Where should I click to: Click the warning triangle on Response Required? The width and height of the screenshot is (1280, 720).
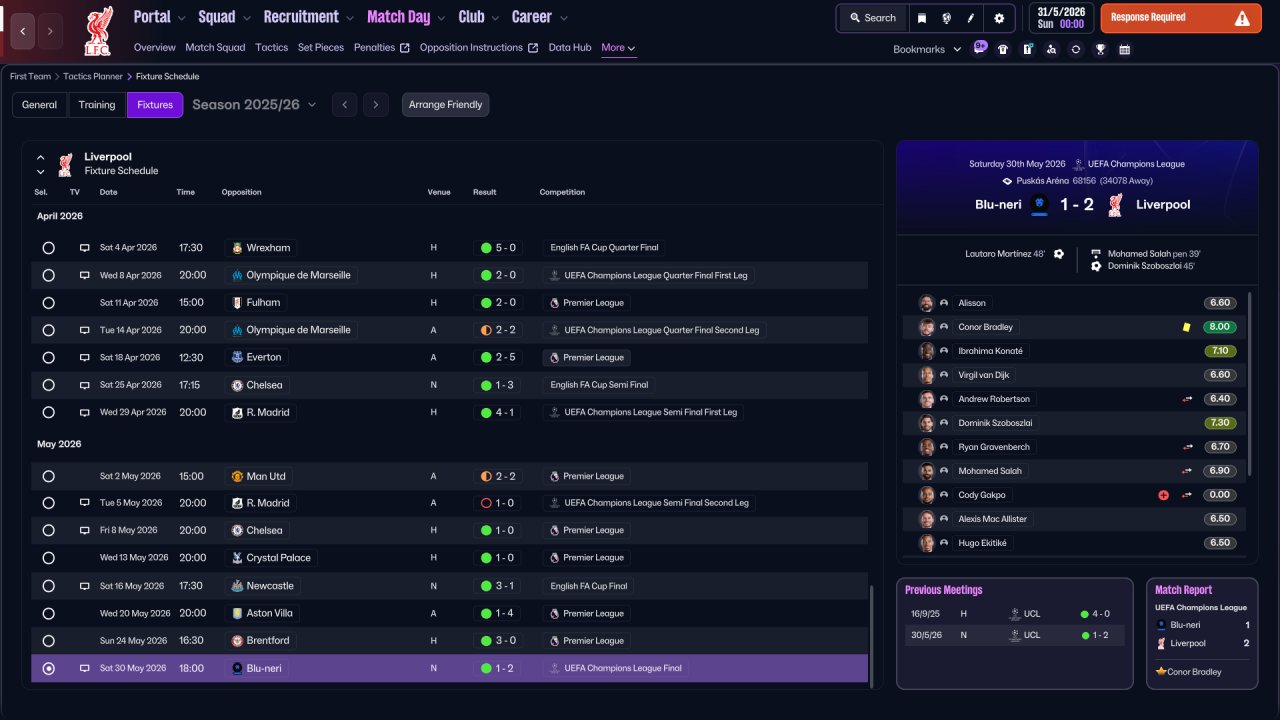(x=1242, y=18)
